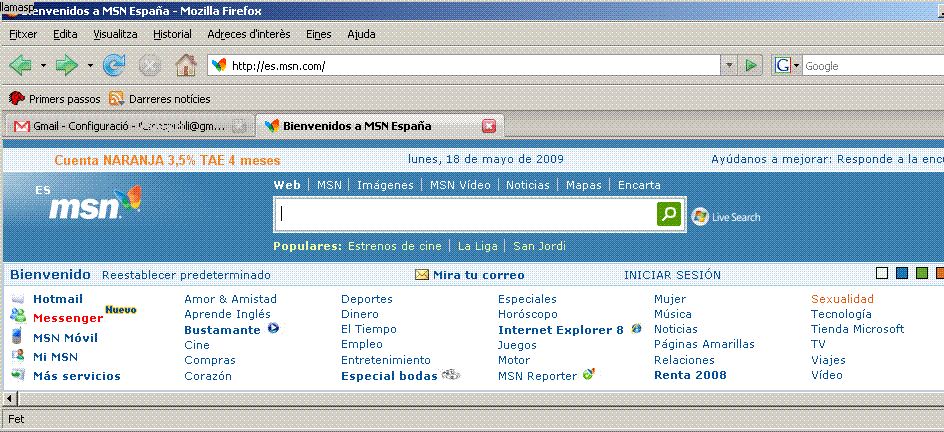The height and width of the screenshot is (432, 944).
Task: Select the Noticias search category
Action: click(x=527, y=185)
